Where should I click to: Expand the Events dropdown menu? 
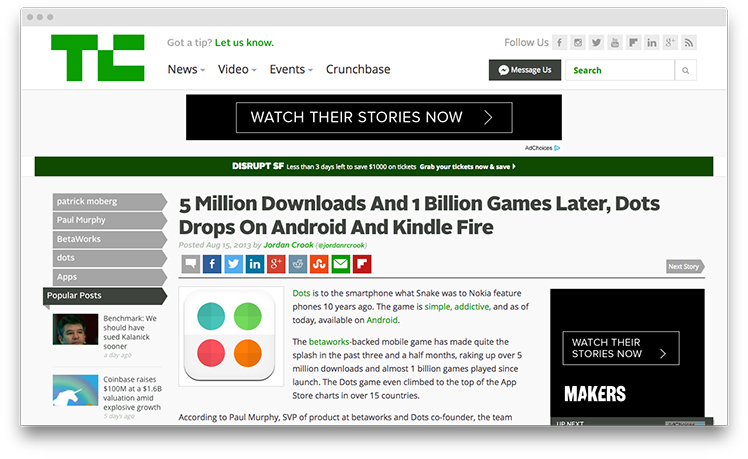(291, 70)
